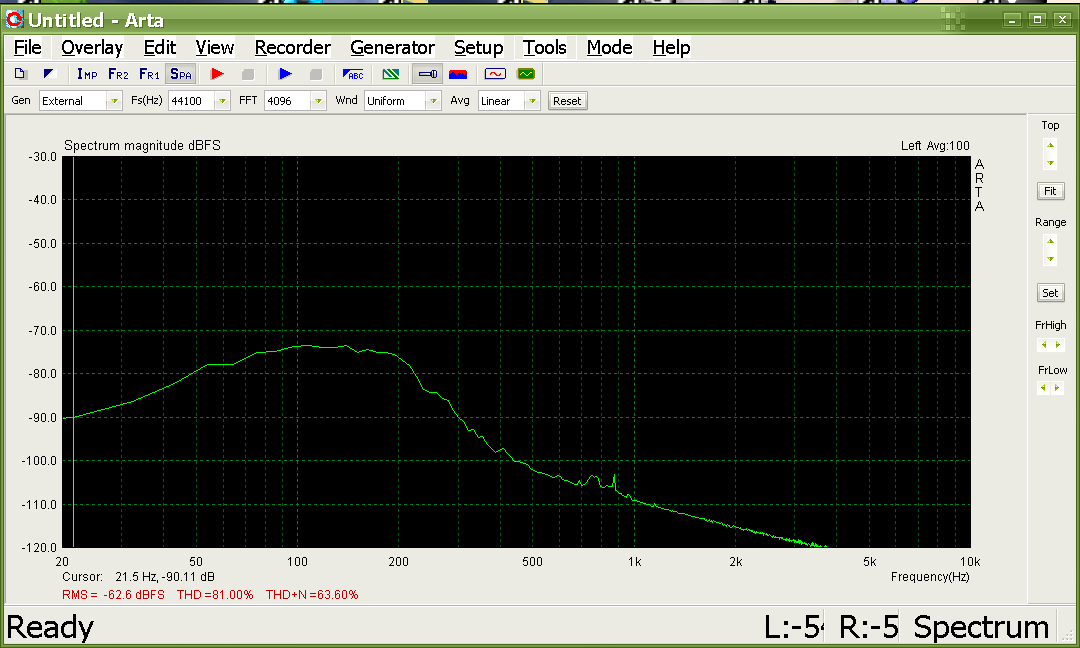Screen dimensions: 1080x648
Task: Click the Range down arrow
Action: (x=1050, y=259)
